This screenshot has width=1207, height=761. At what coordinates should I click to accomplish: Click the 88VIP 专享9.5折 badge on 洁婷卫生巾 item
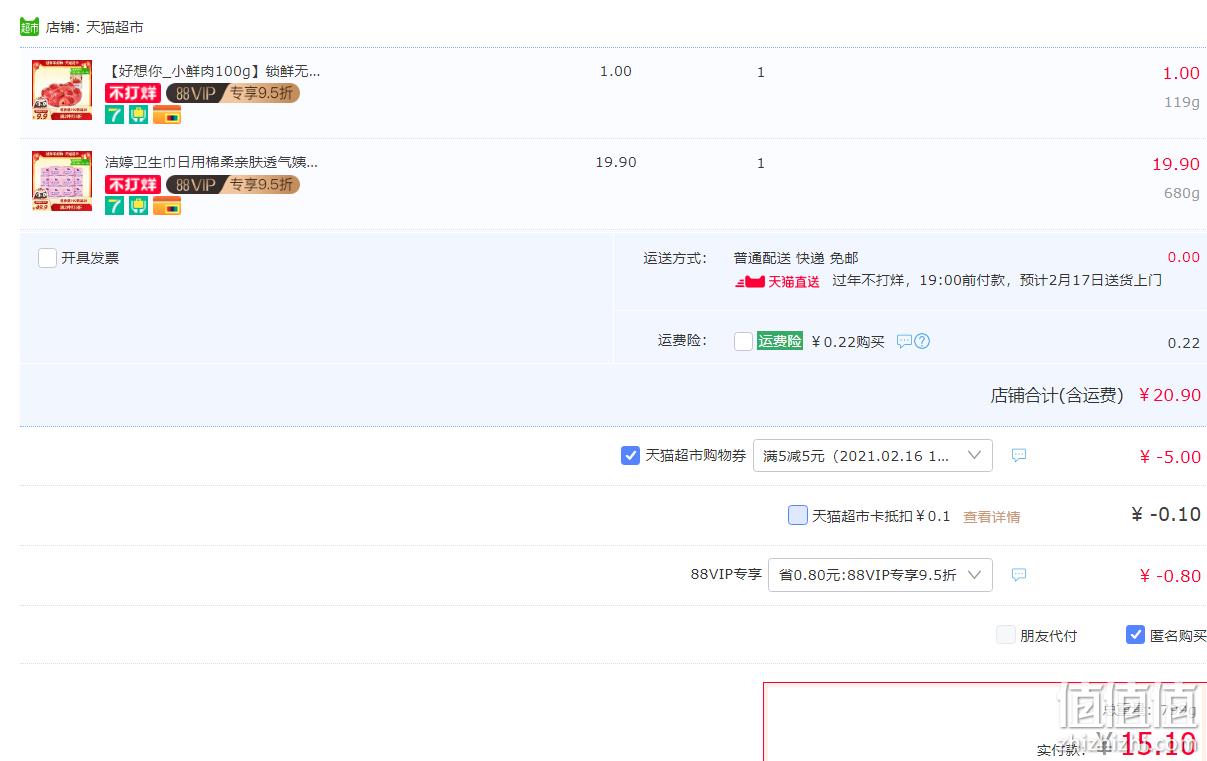pos(233,184)
